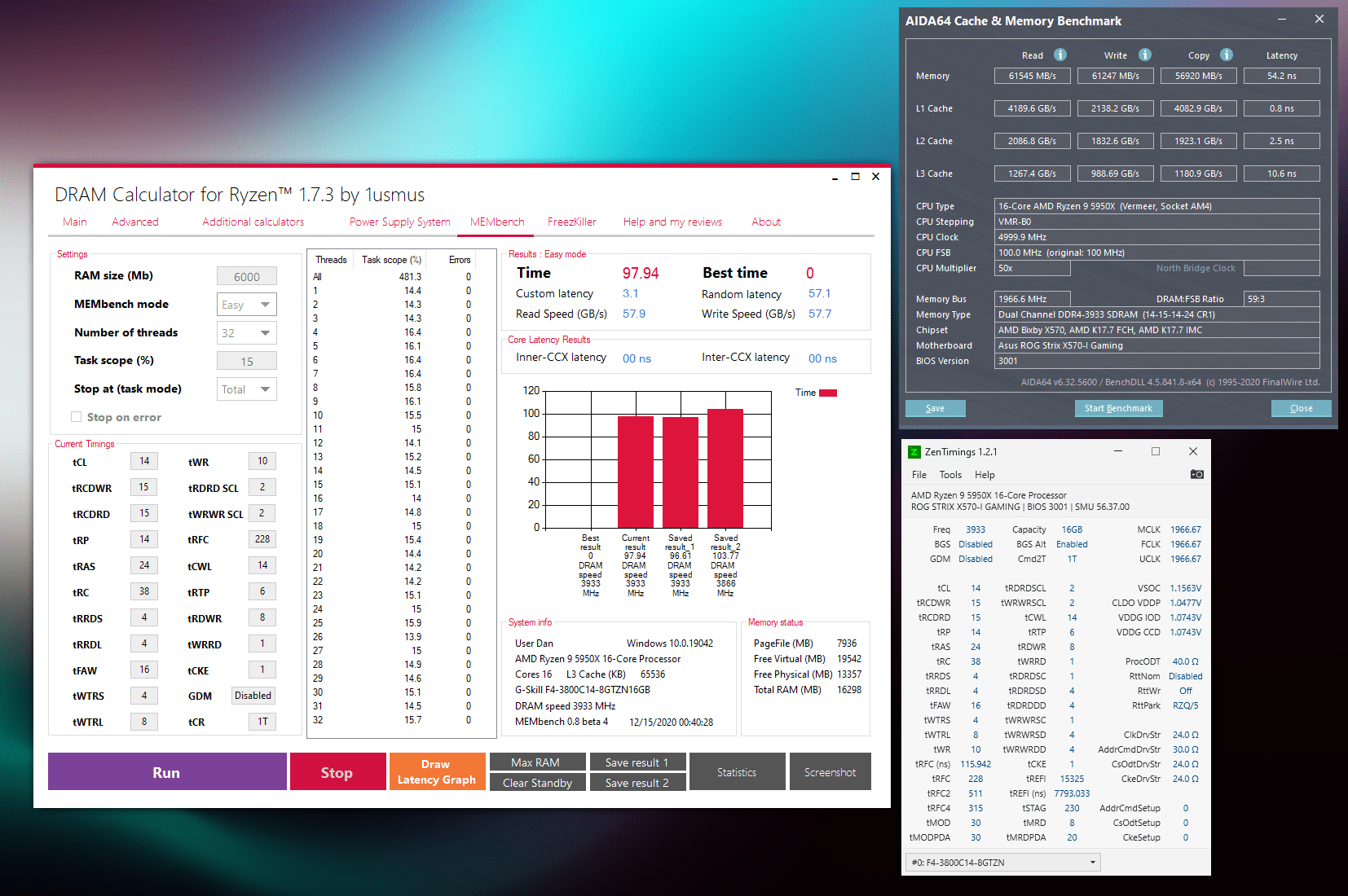Image resolution: width=1348 pixels, height=896 pixels.
Task: Click the Copy info icon in AIDA64
Action: 1227,55
